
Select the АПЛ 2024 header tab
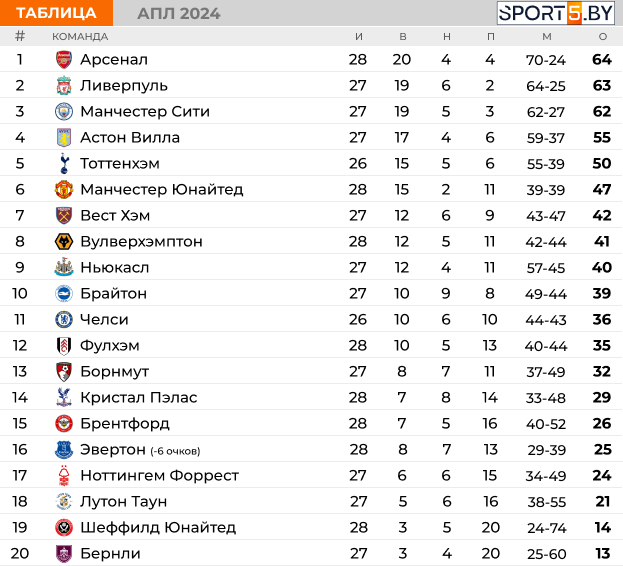(x=179, y=14)
